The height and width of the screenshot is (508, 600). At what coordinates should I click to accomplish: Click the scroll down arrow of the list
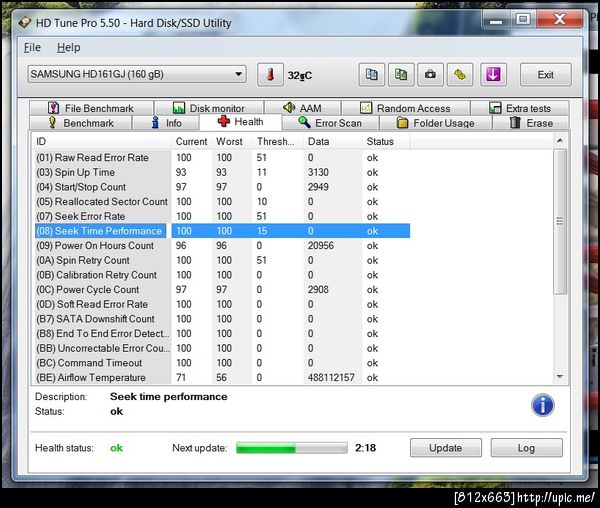(x=560, y=377)
